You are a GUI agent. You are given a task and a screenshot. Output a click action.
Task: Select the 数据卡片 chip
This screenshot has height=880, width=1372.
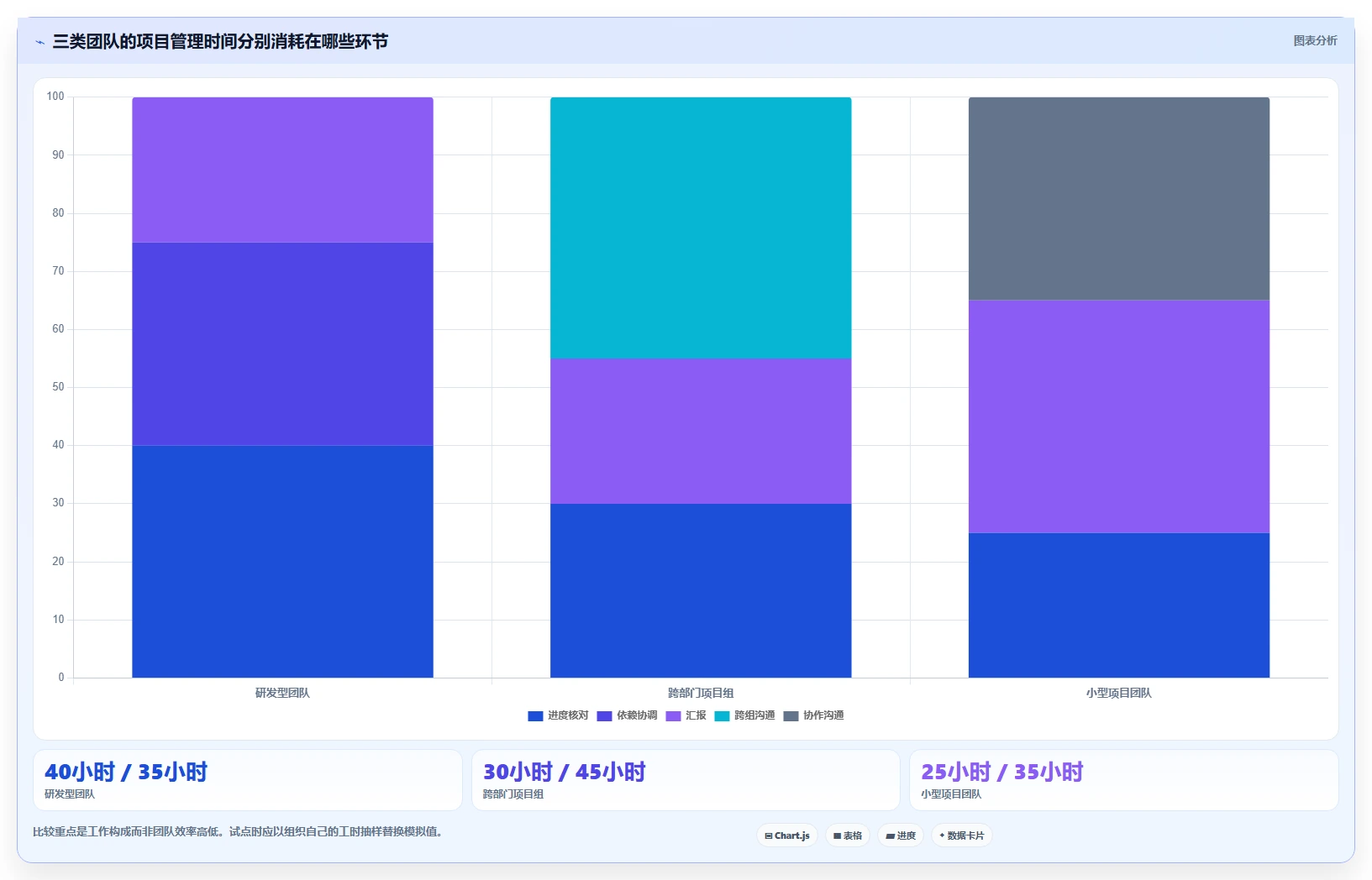tap(962, 835)
